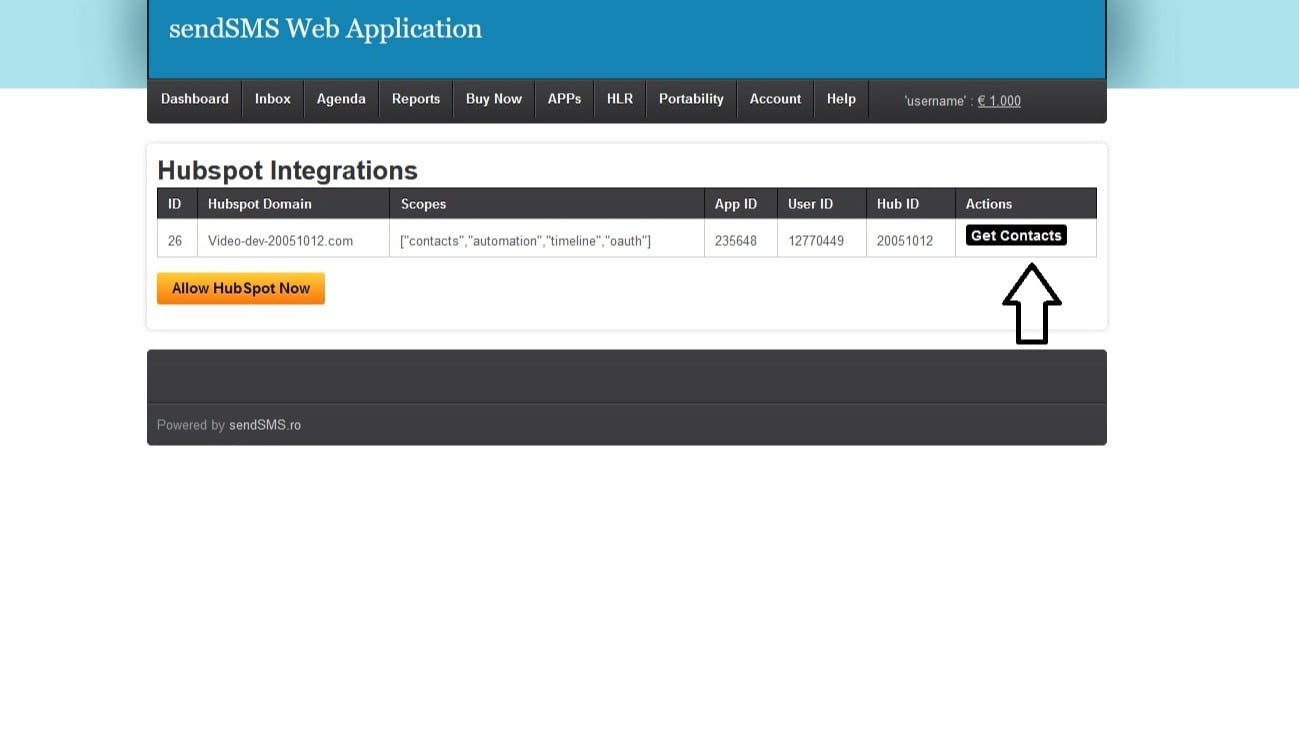This screenshot has height=731, width=1299.
Task: Click the Hub ID value 20051012
Action: pyautogui.click(x=905, y=241)
